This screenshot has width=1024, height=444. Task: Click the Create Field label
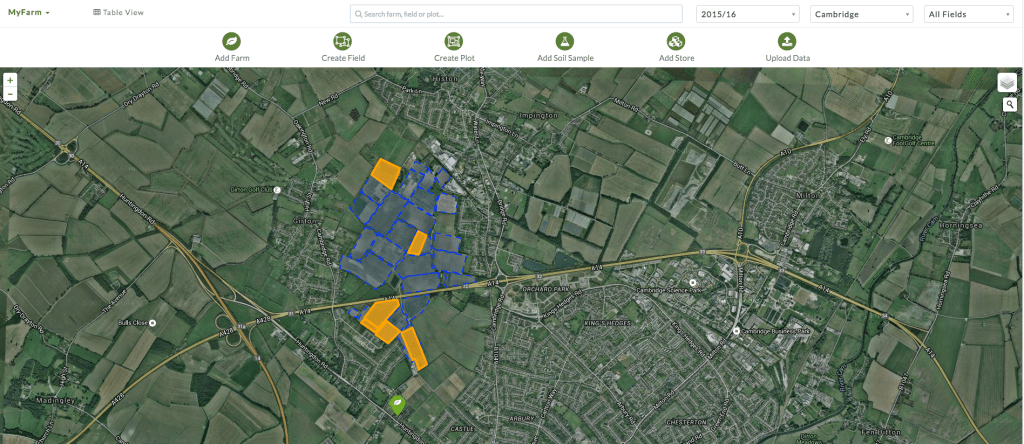[x=343, y=58]
